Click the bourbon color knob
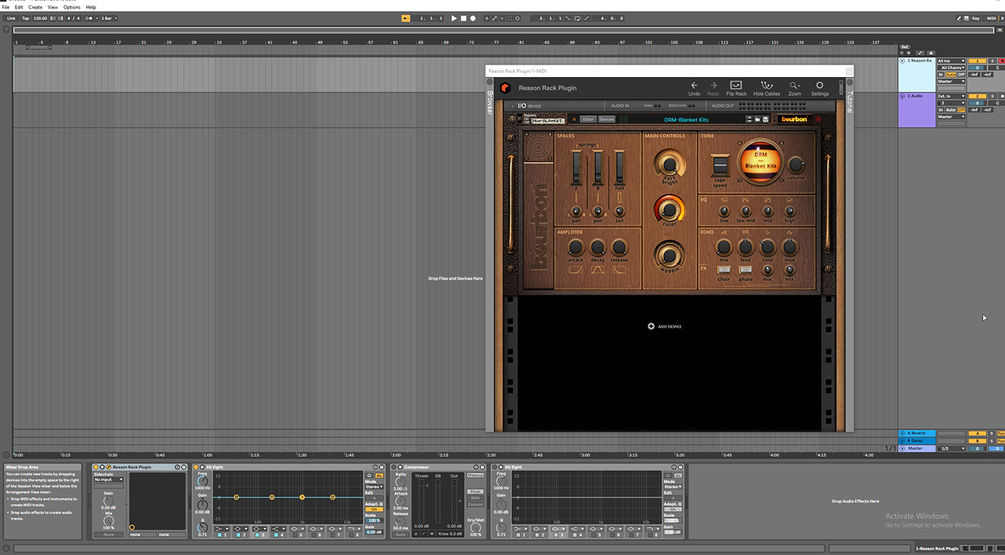The image size is (1005, 555). point(669,209)
